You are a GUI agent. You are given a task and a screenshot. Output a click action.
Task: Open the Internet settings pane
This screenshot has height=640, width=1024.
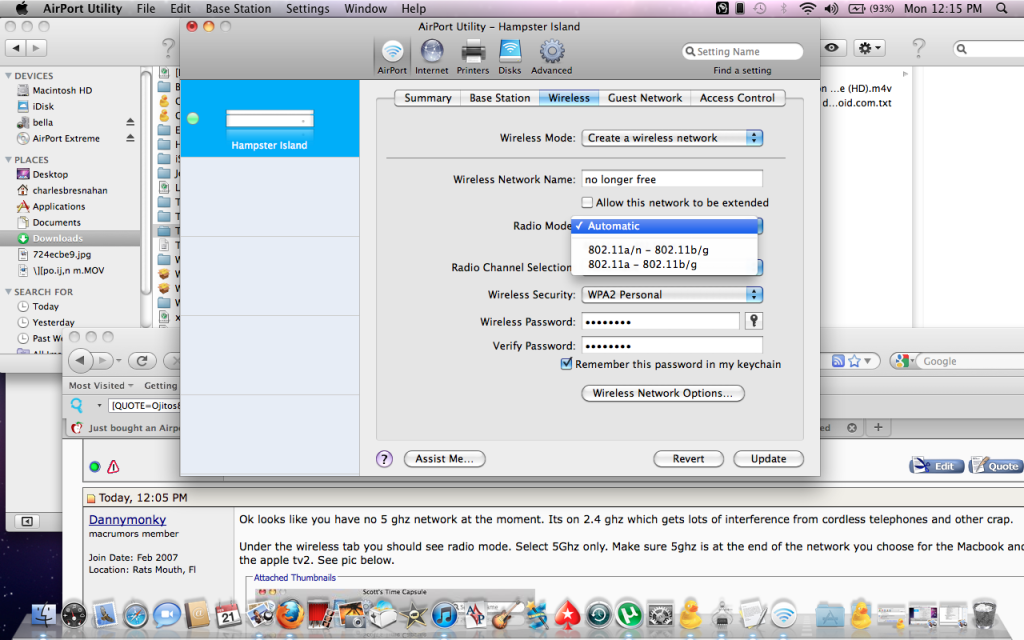pyautogui.click(x=432, y=56)
